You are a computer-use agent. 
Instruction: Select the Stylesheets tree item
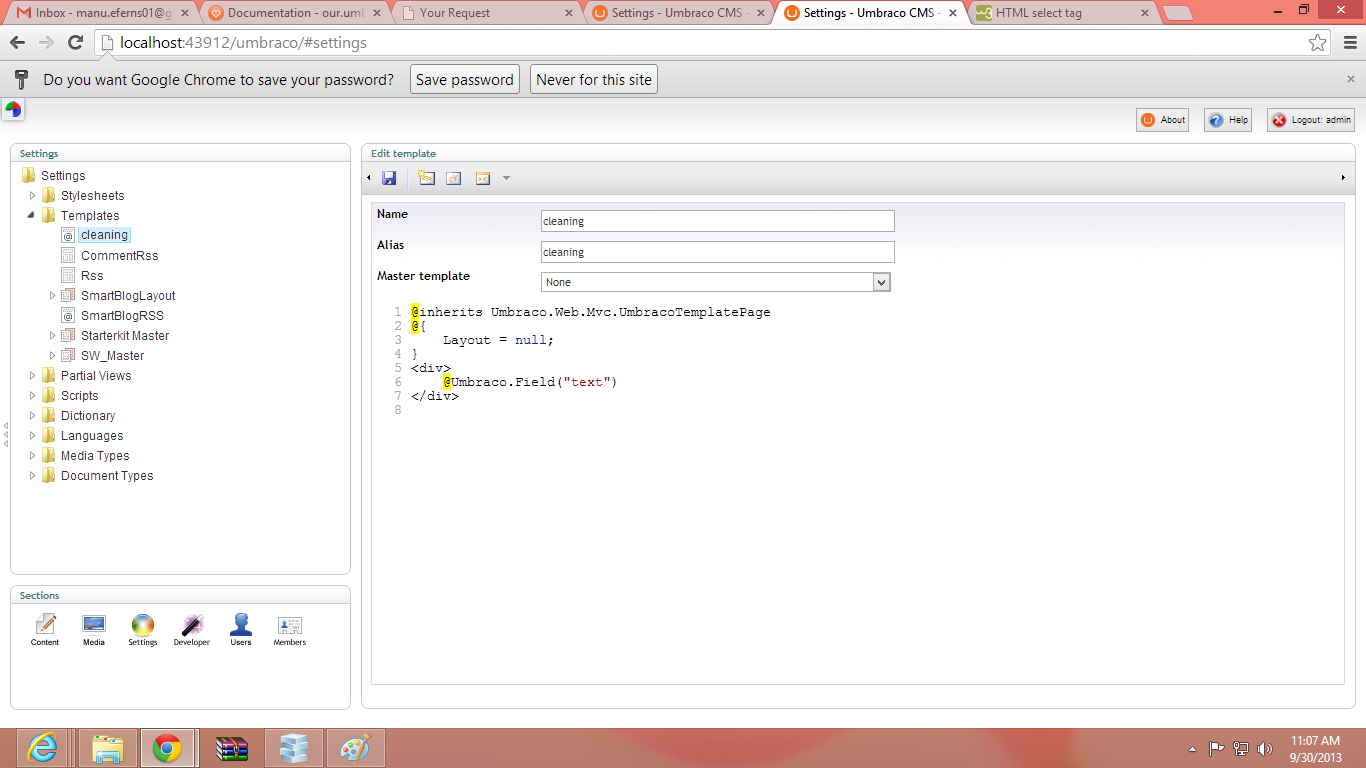click(92, 195)
